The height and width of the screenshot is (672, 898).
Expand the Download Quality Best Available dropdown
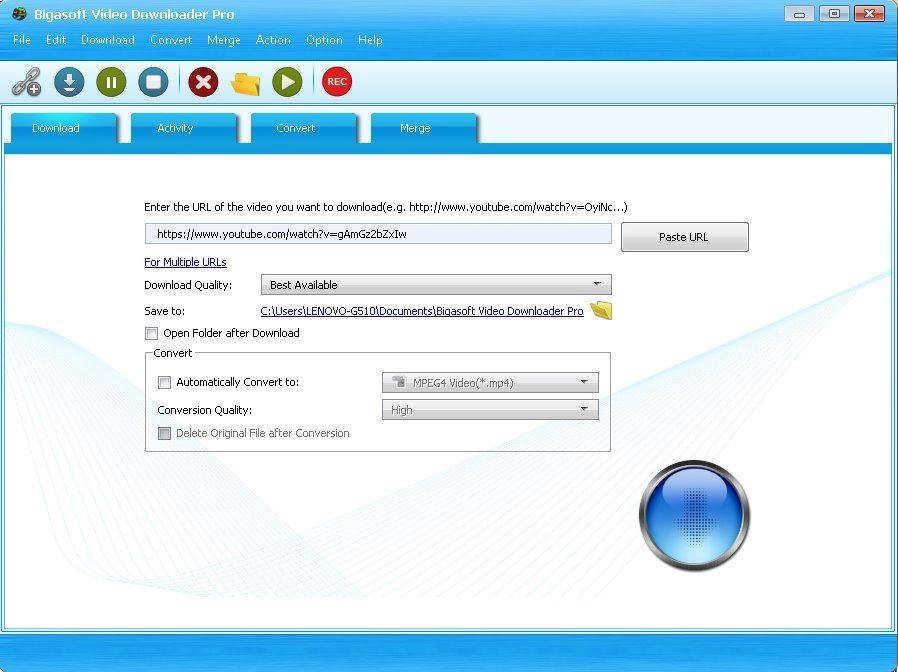click(x=436, y=285)
